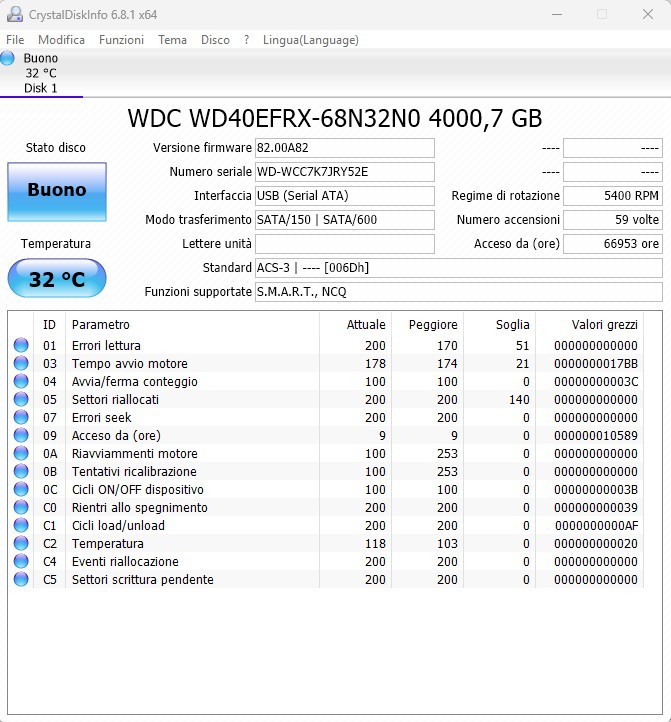Close the CrystalDiskInfo window
The image size is (671, 722).
(x=648, y=14)
